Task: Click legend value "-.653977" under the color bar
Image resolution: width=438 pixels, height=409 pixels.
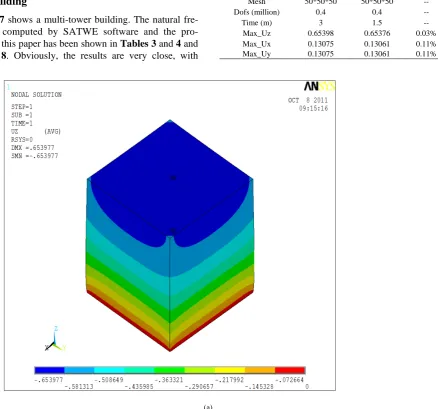Action: (49, 380)
